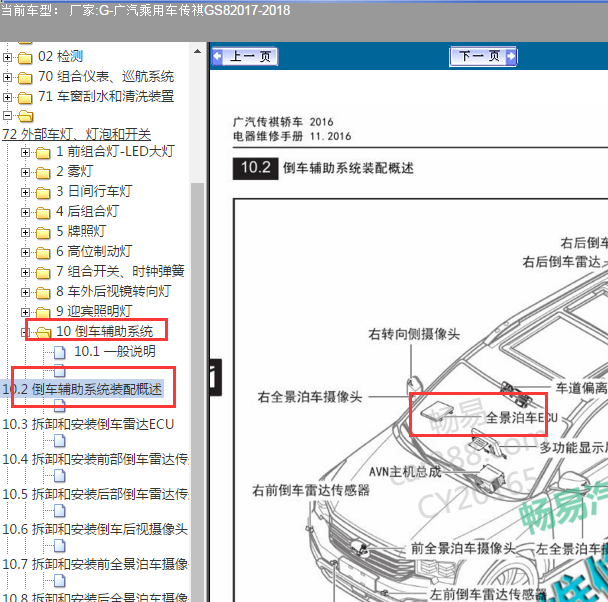Click 全景泊车ECU label in diagram

pos(522,418)
